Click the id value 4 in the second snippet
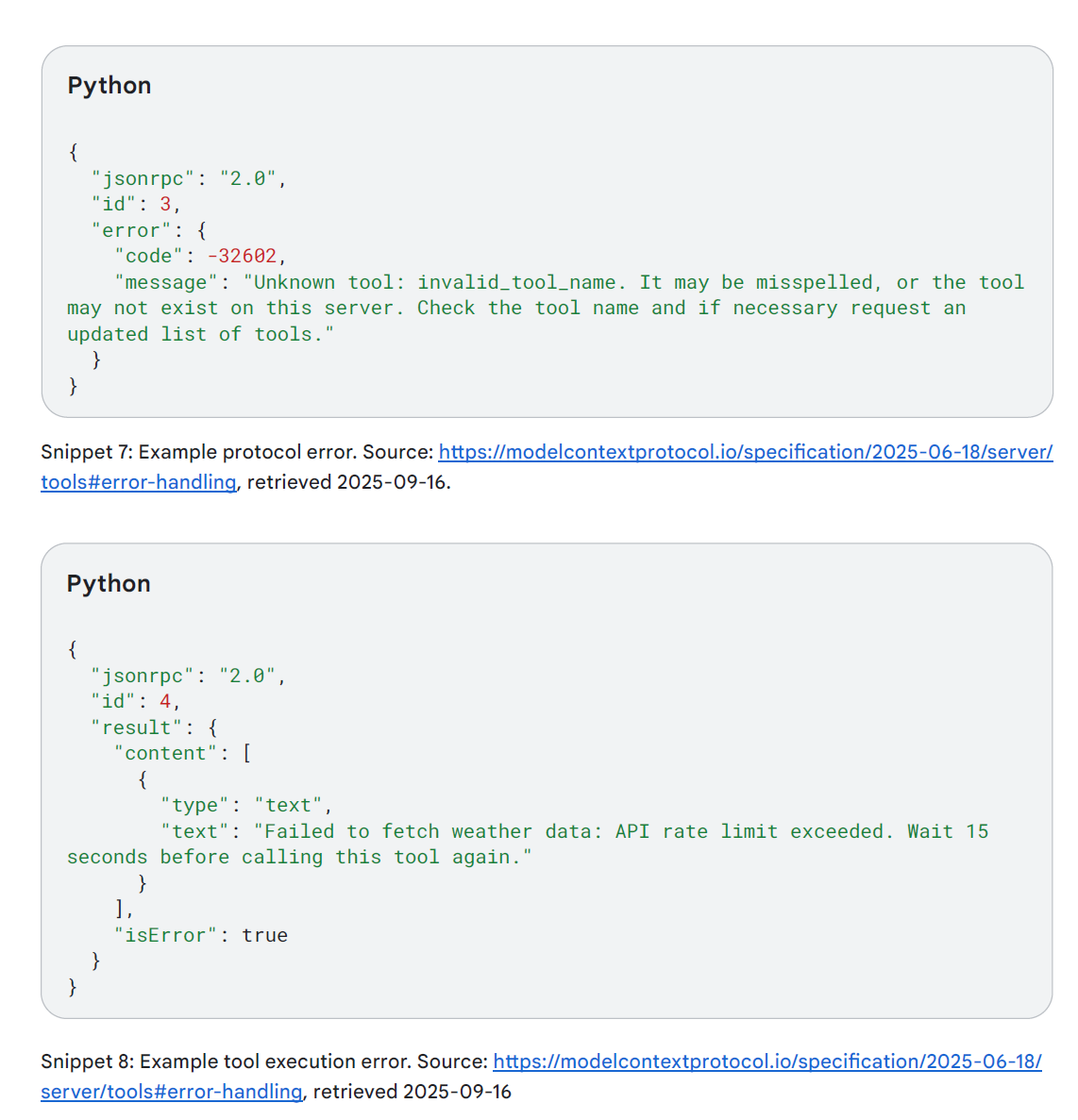Screen dimensions: 1078x1120 click(165, 702)
